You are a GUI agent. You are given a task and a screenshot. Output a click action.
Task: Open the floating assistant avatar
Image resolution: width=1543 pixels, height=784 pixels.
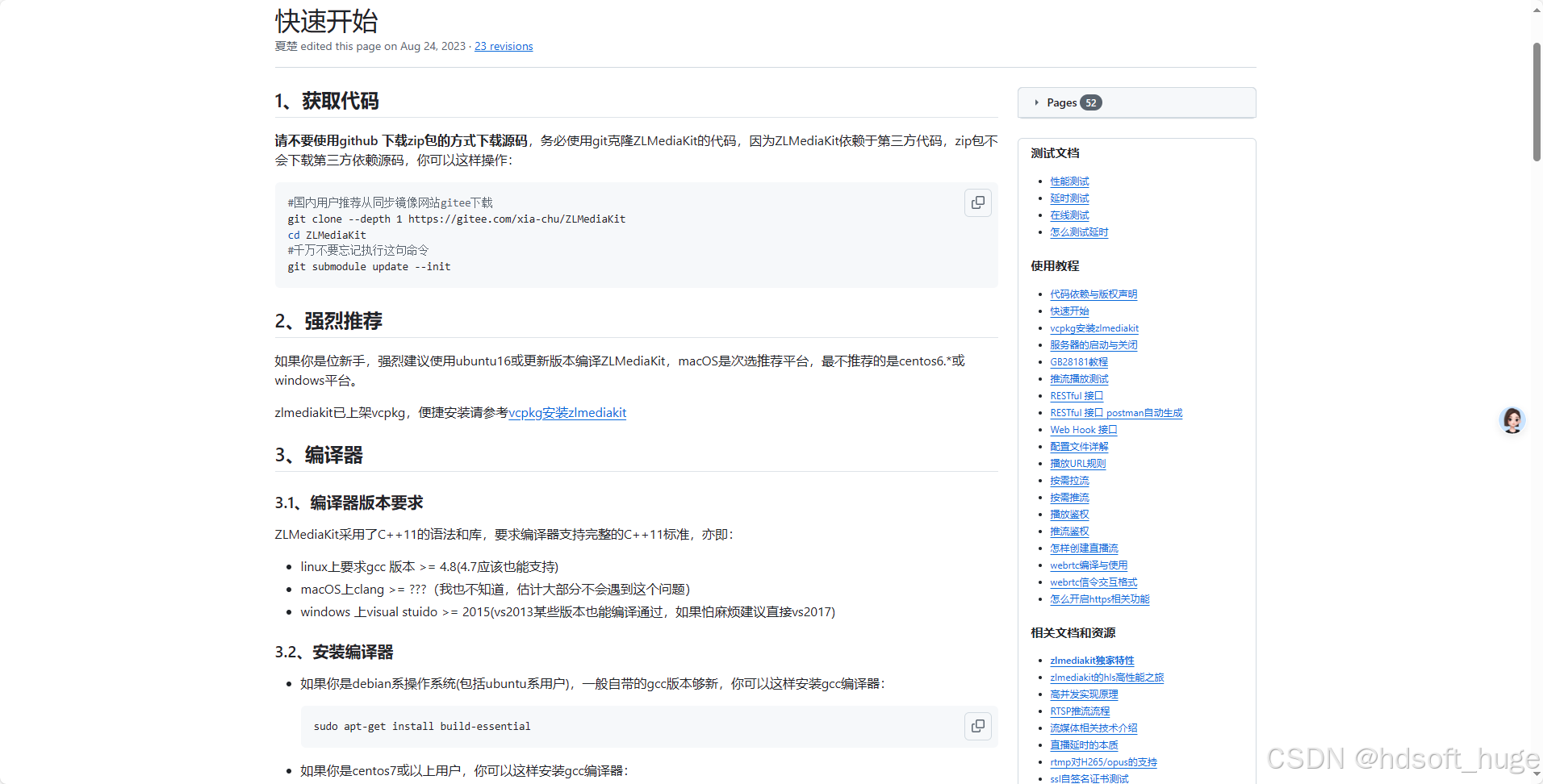1512,420
